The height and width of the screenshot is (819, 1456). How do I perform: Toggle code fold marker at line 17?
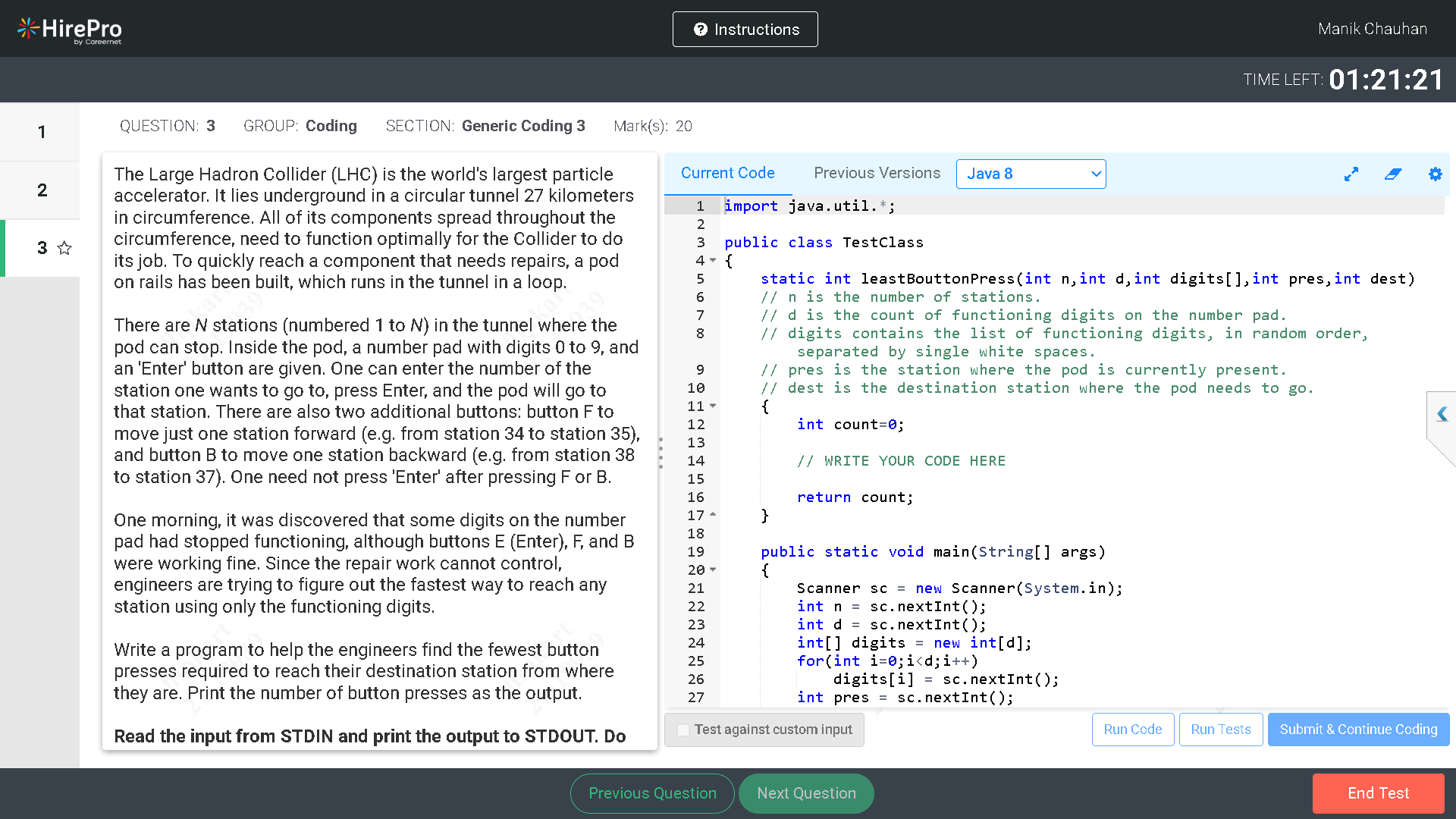(713, 516)
